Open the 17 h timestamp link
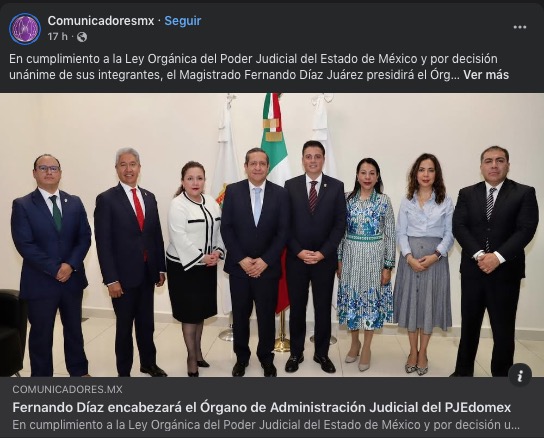Screen dimensions: 544x438 58,36
